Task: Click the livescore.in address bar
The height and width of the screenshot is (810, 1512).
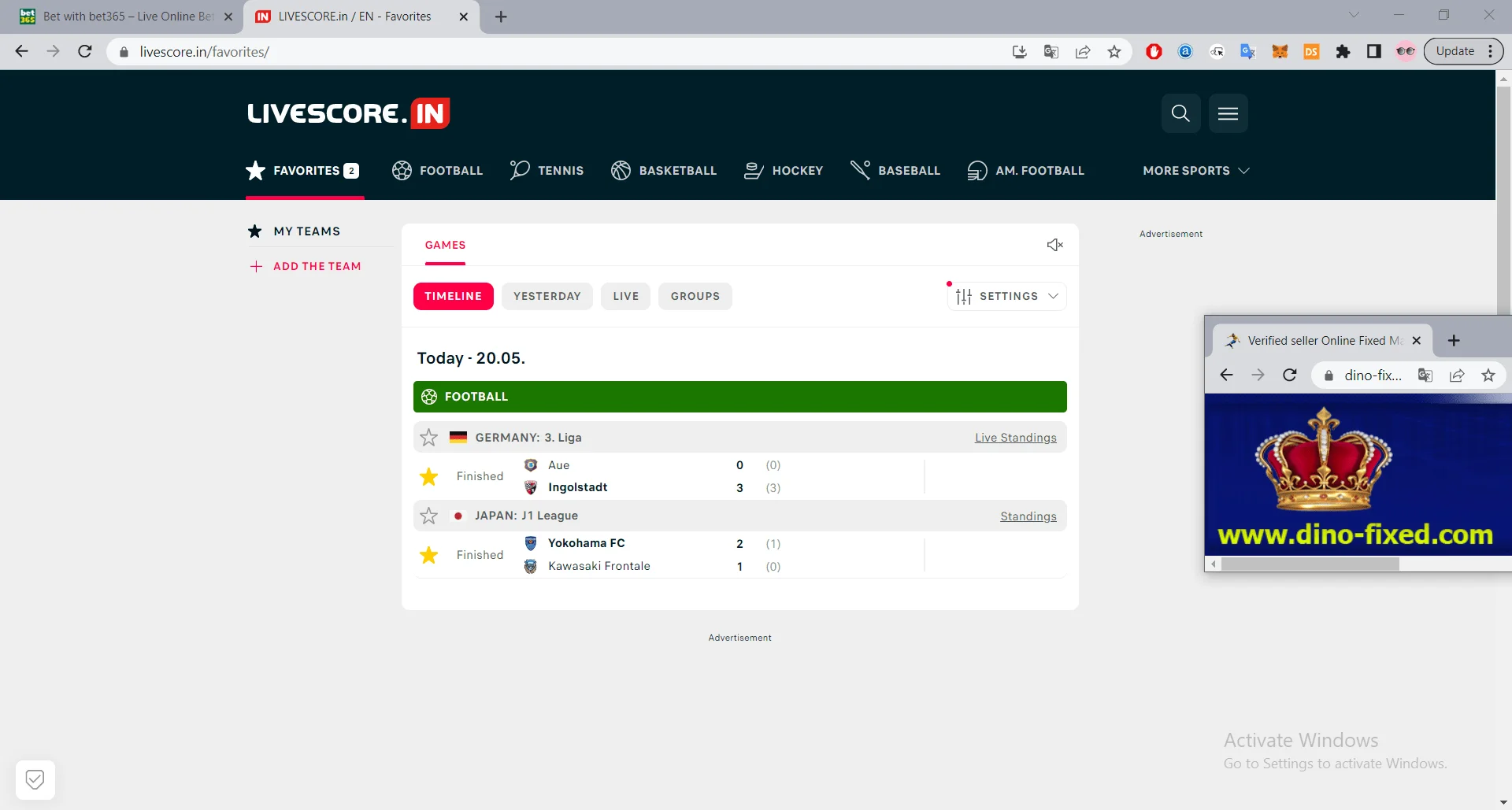Action: (x=205, y=51)
